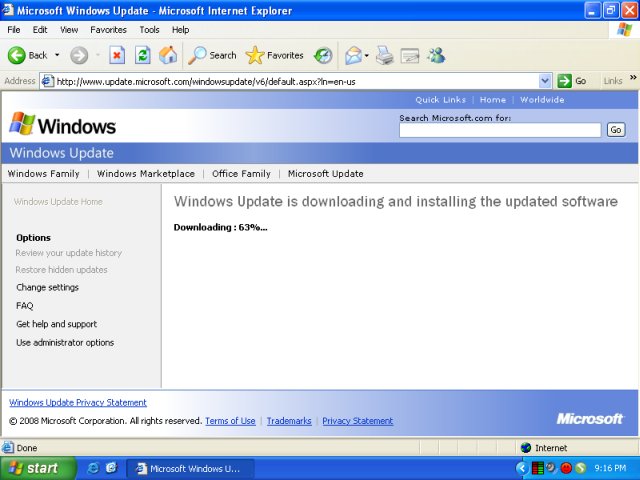Screen dimensions: 640x480
Task: Open the Help menu
Action: click(x=180, y=30)
